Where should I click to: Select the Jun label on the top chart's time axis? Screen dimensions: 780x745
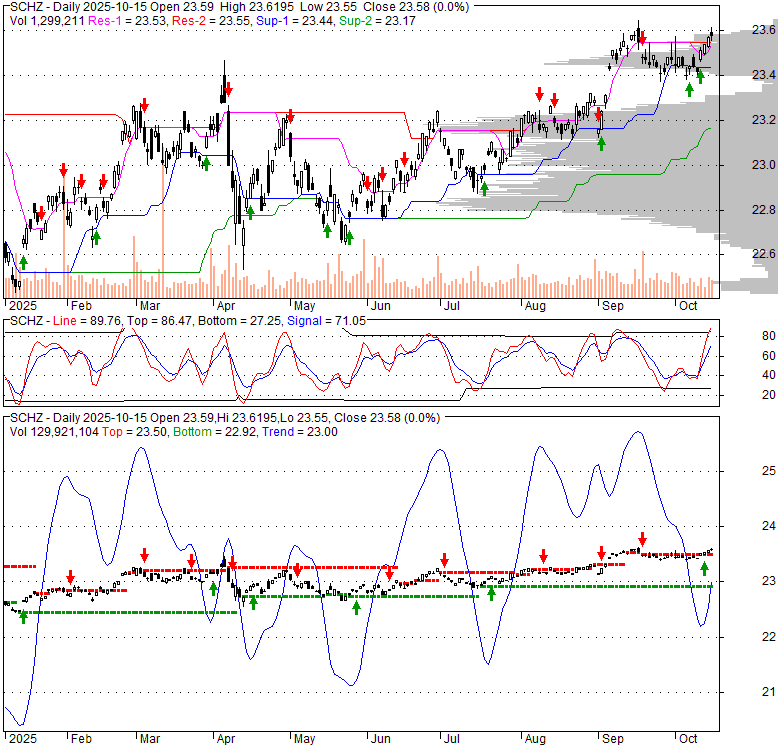pyautogui.click(x=381, y=306)
